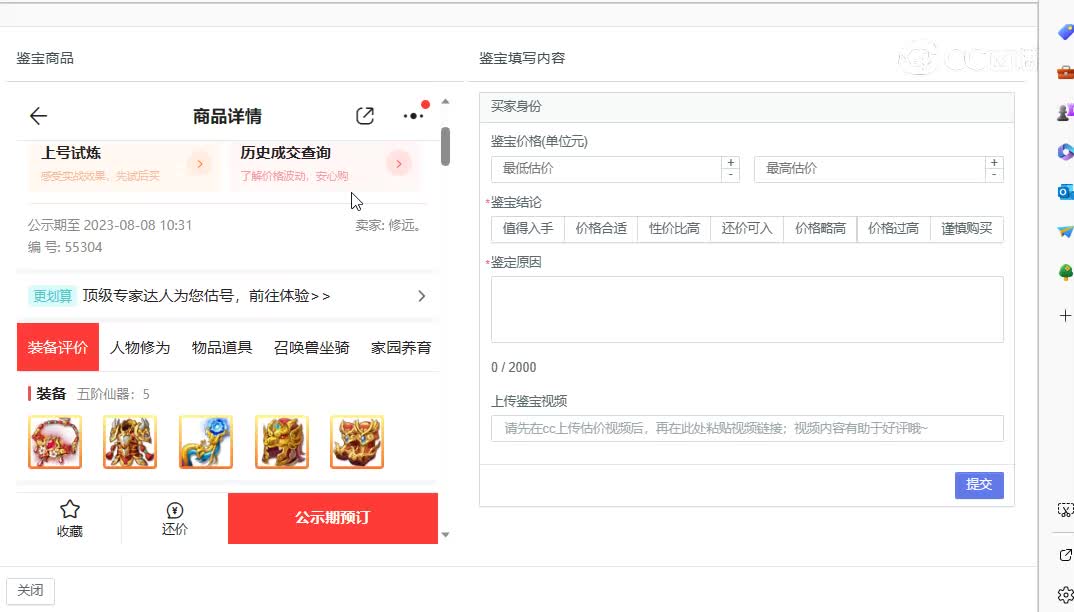Click the settings gear at bottom right sidebar
The image size is (1074, 612).
click(1064, 592)
